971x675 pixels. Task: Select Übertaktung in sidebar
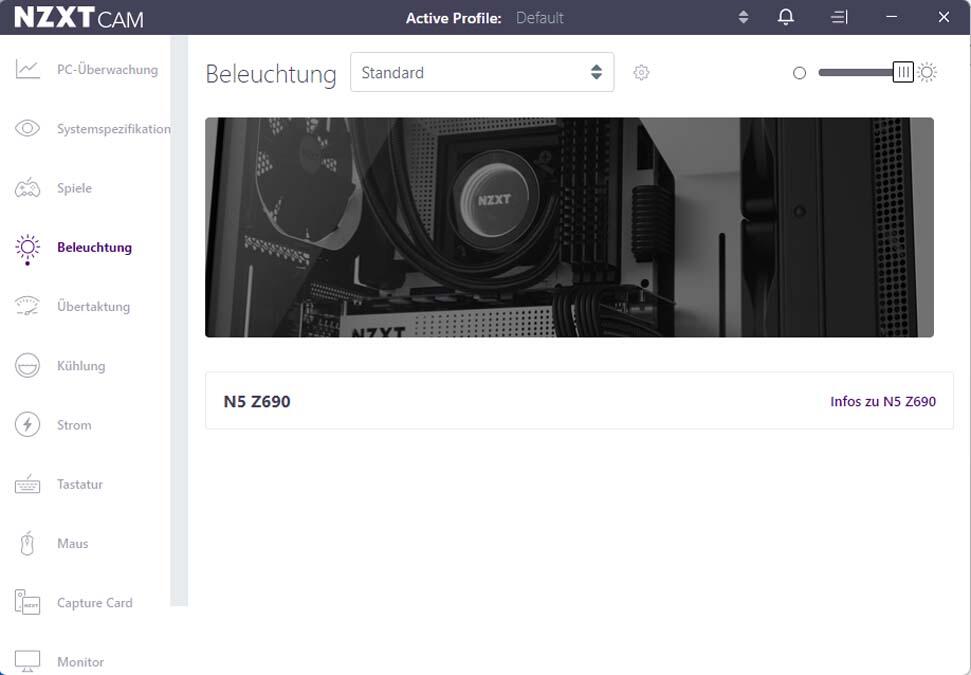[94, 307]
